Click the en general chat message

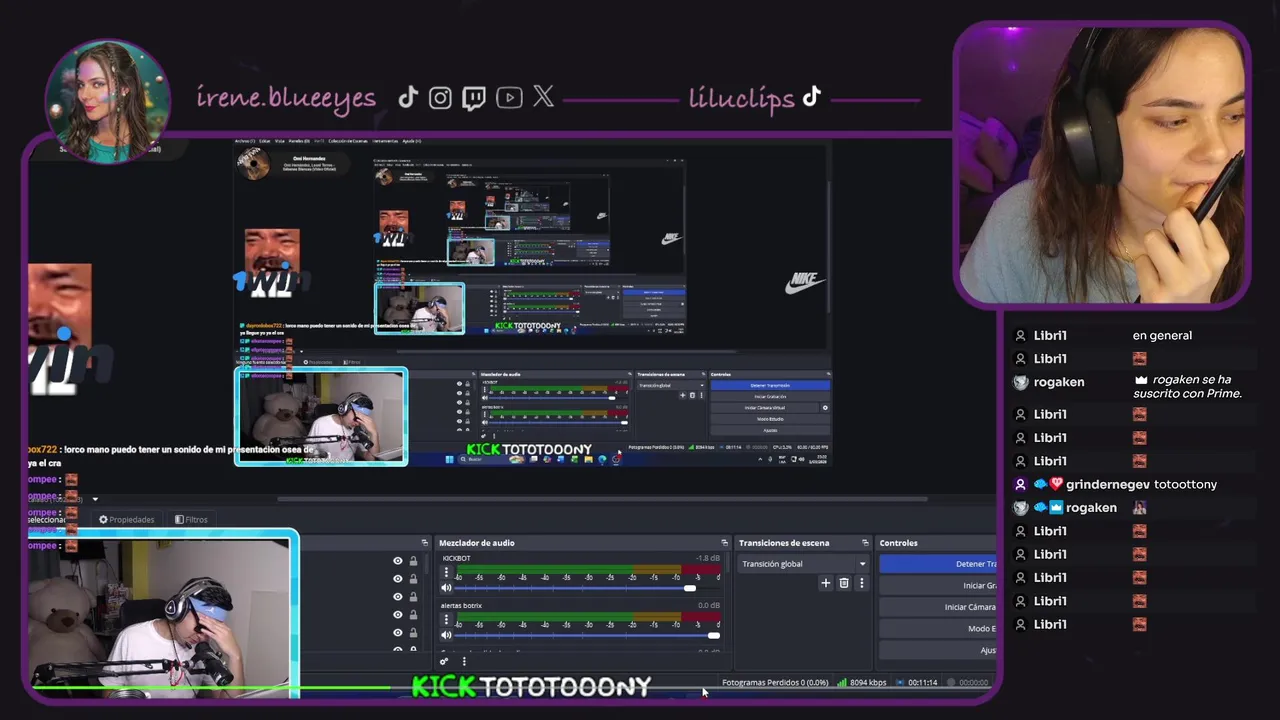(x=1162, y=335)
